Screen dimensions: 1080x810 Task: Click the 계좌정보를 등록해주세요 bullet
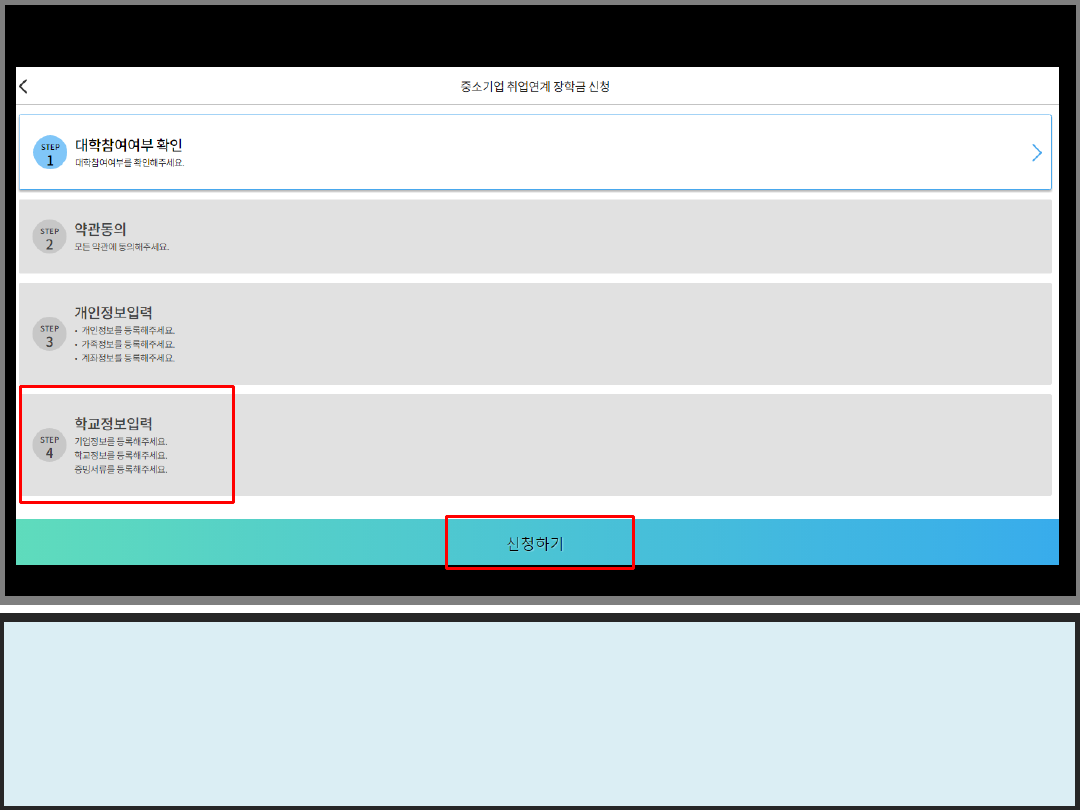128,358
